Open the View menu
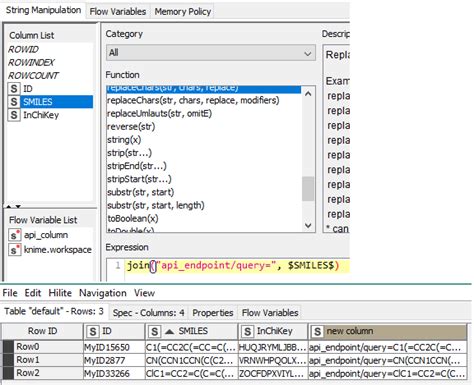This screenshot has height=385, width=474. (144, 293)
